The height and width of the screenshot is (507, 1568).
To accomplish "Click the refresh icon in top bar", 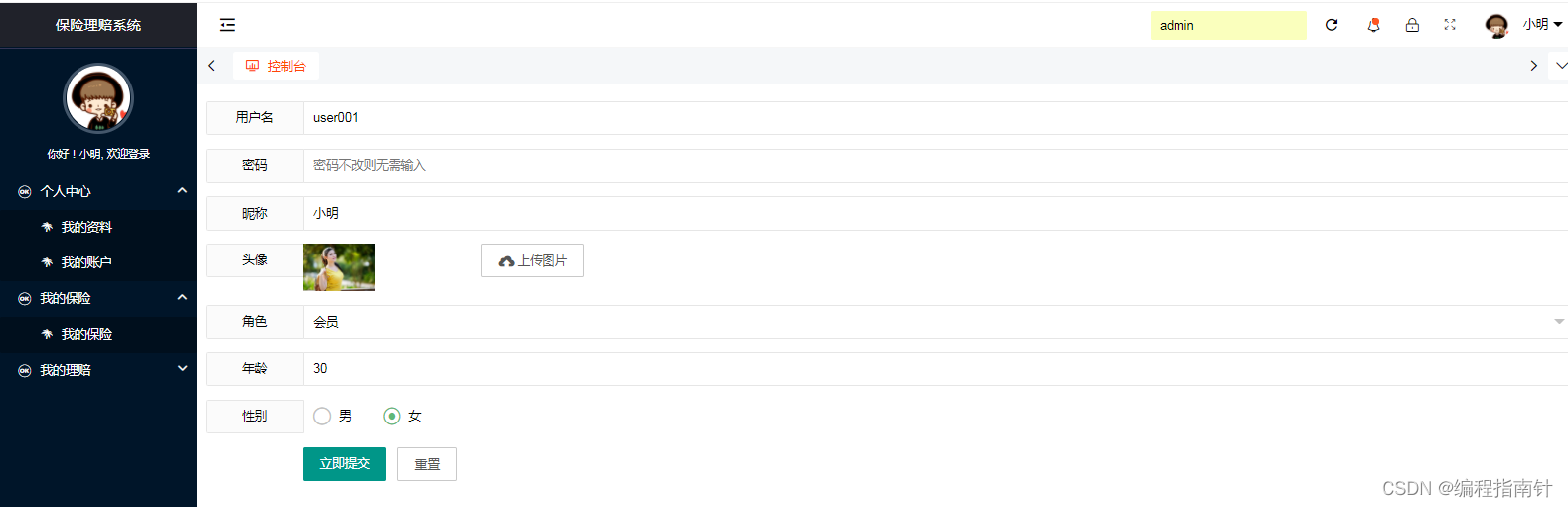I will tap(1332, 25).
